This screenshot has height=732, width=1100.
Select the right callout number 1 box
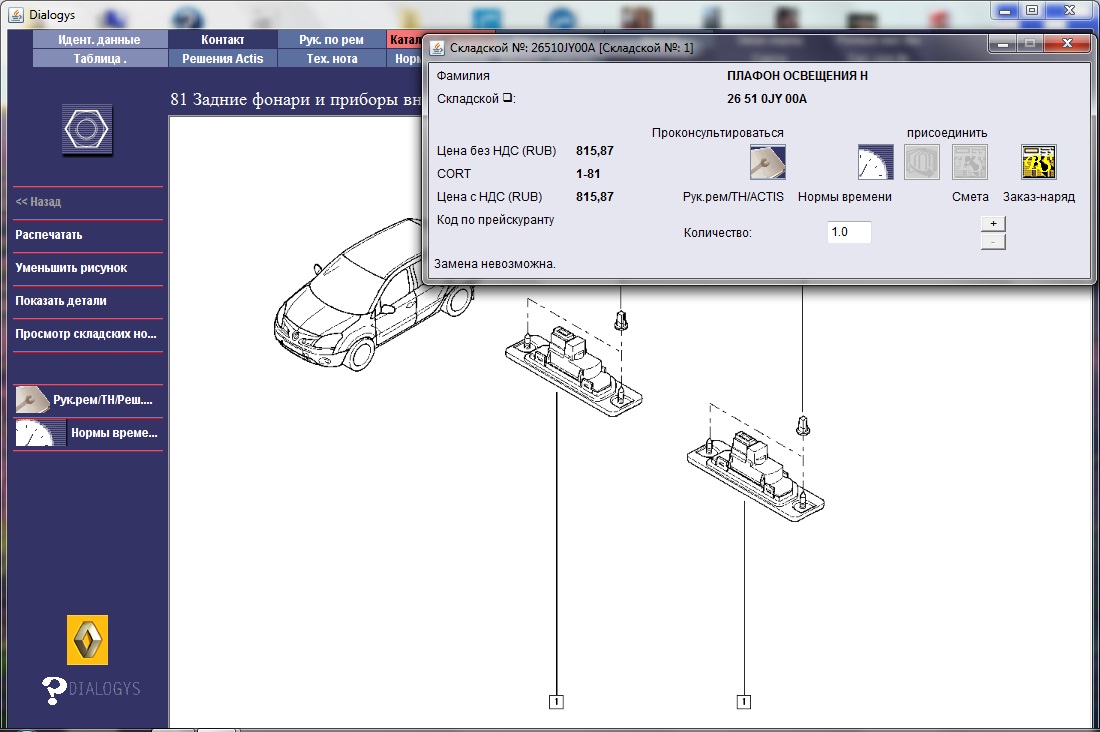[744, 701]
